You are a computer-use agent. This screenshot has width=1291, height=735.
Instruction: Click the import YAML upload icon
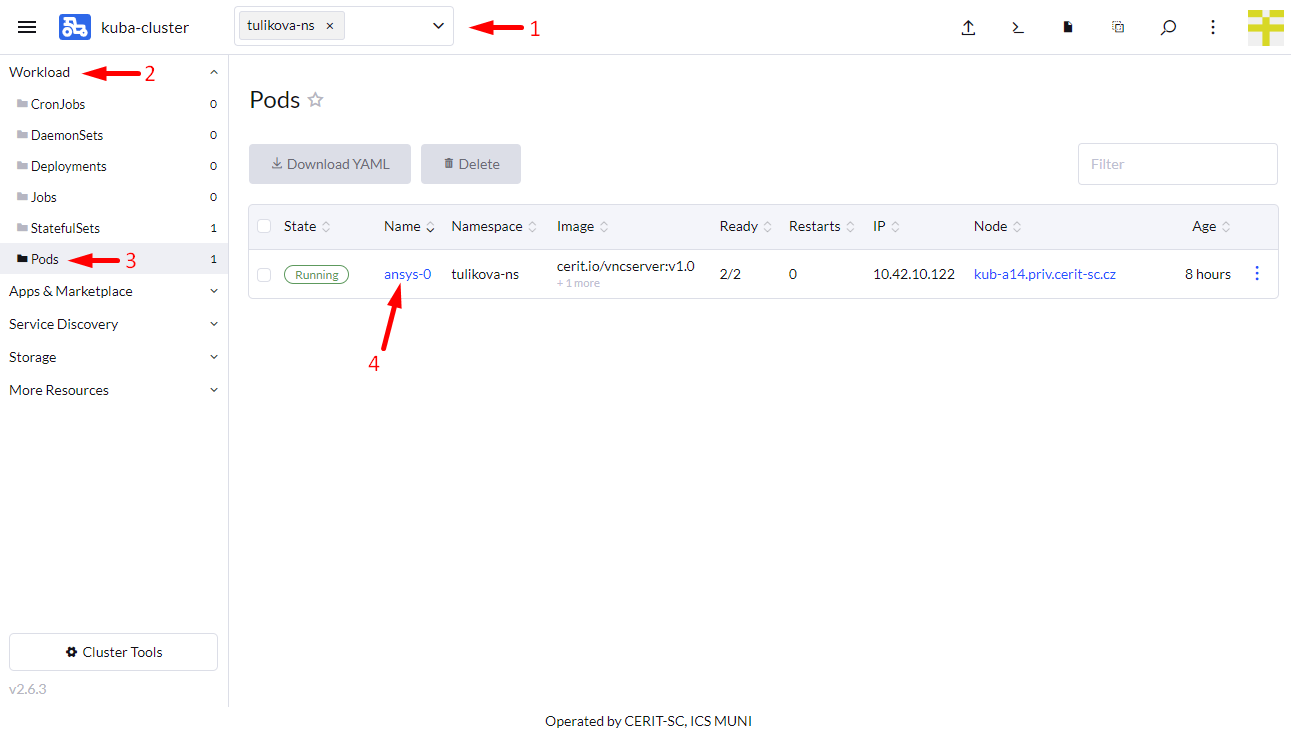968,28
